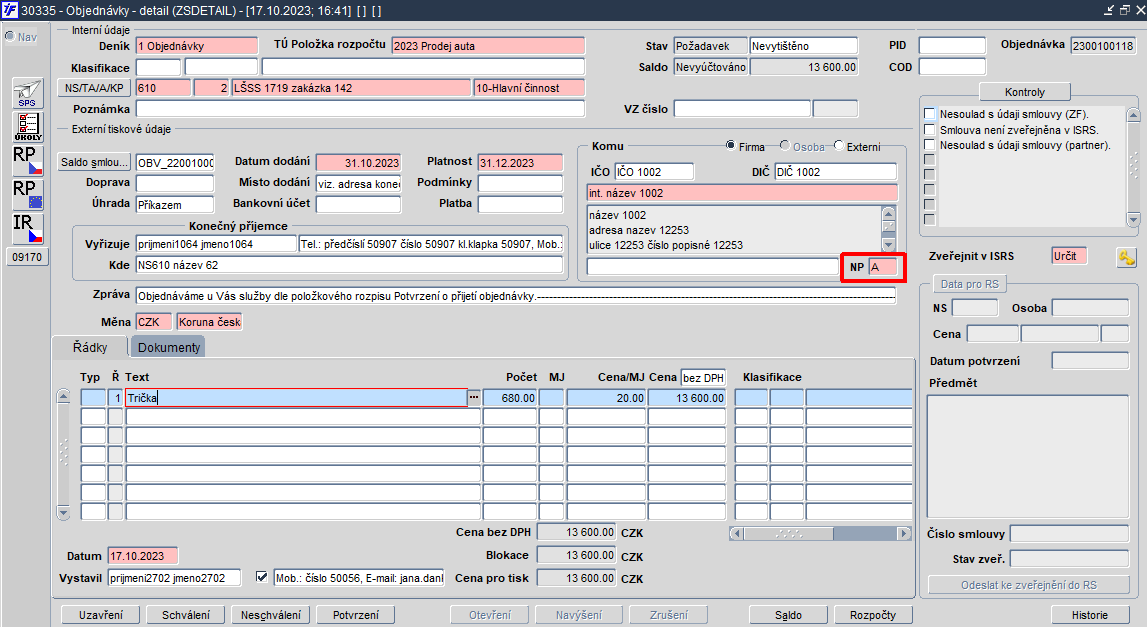
Task: Click the Neschválení button
Action: point(271,615)
